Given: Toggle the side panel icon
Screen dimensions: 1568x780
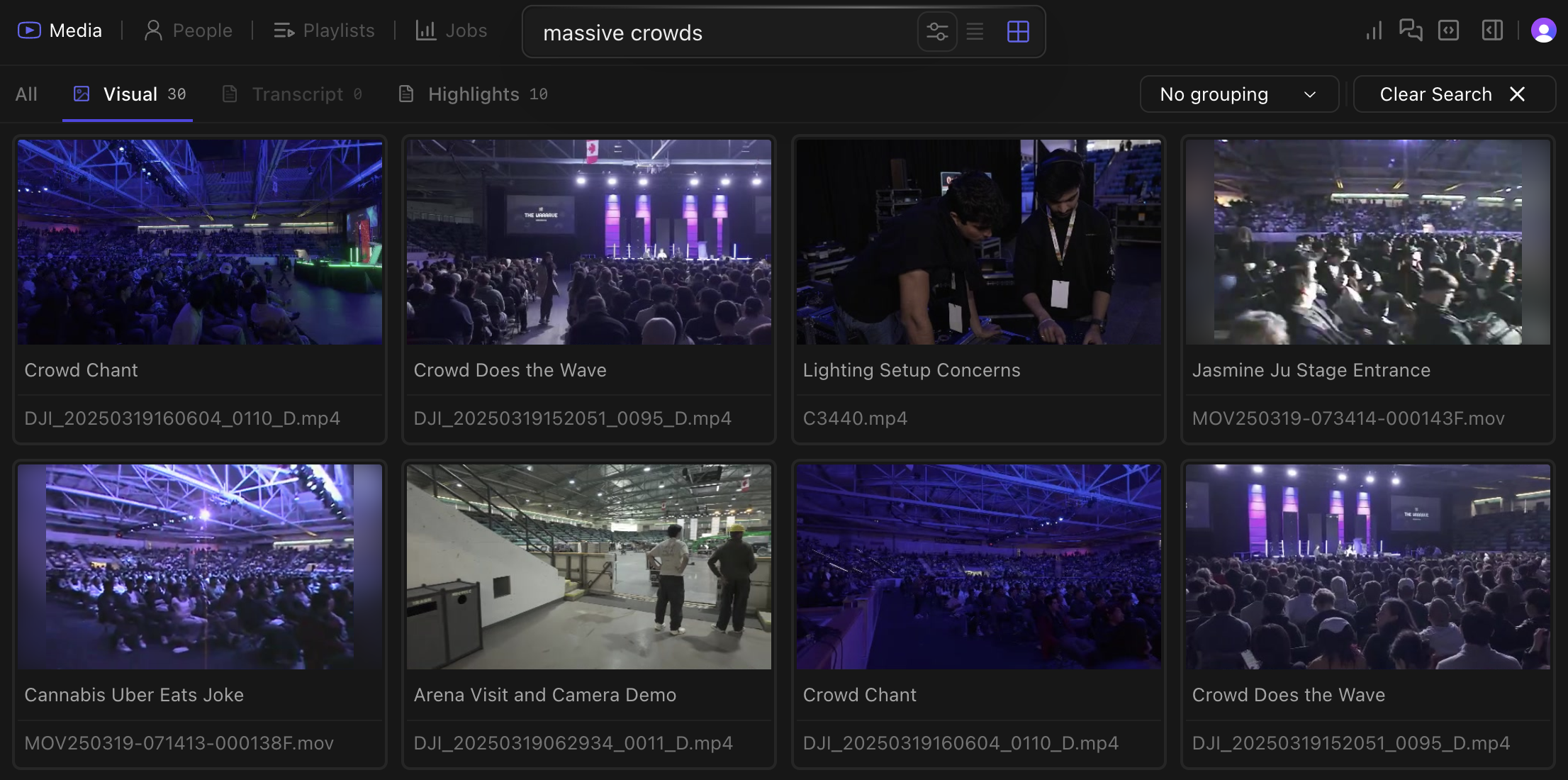Looking at the screenshot, I should (x=1492, y=30).
